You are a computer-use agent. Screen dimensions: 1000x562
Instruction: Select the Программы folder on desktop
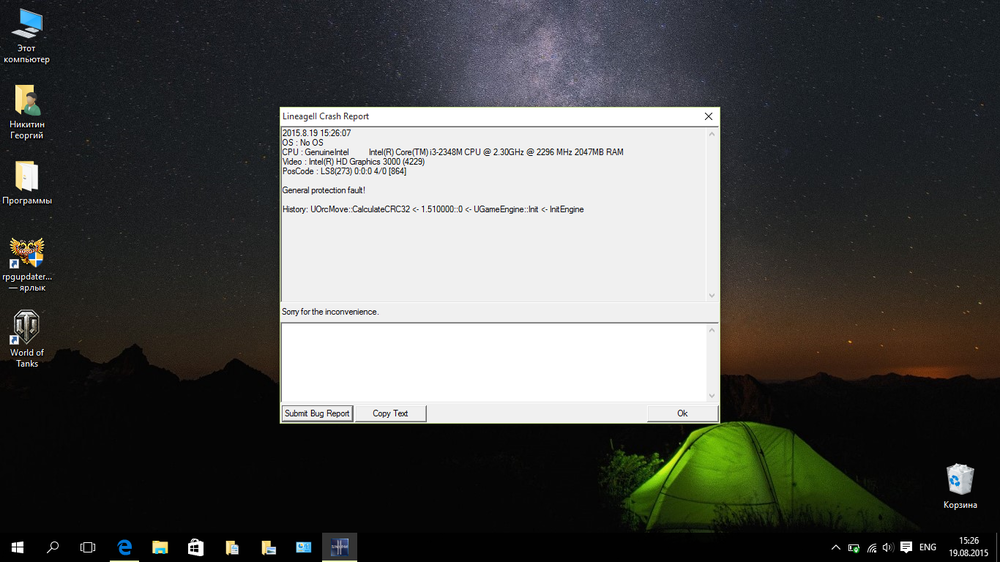[x=27, y=183]
